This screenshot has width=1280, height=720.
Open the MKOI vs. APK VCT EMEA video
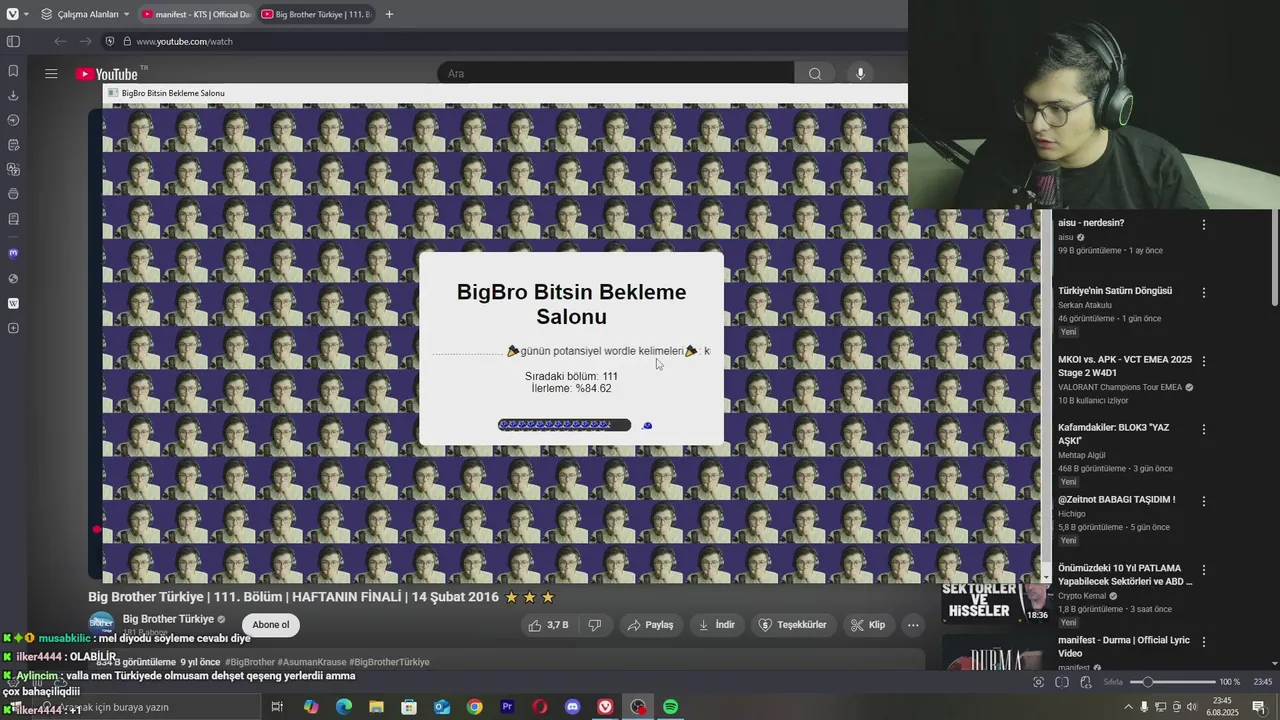click(1125, 365)
